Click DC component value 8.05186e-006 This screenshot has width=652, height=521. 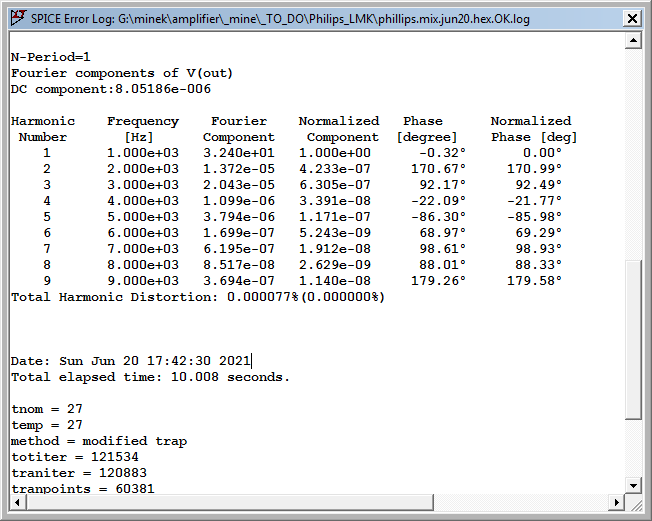pyautogui.click(x=163, y=89)
